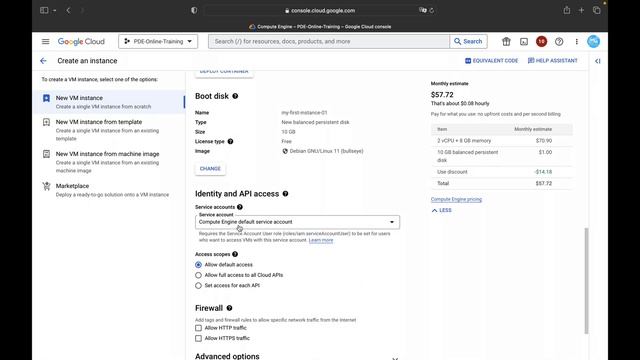
Task: Click the Deploy Container button
Action: (x=224, y=72)
